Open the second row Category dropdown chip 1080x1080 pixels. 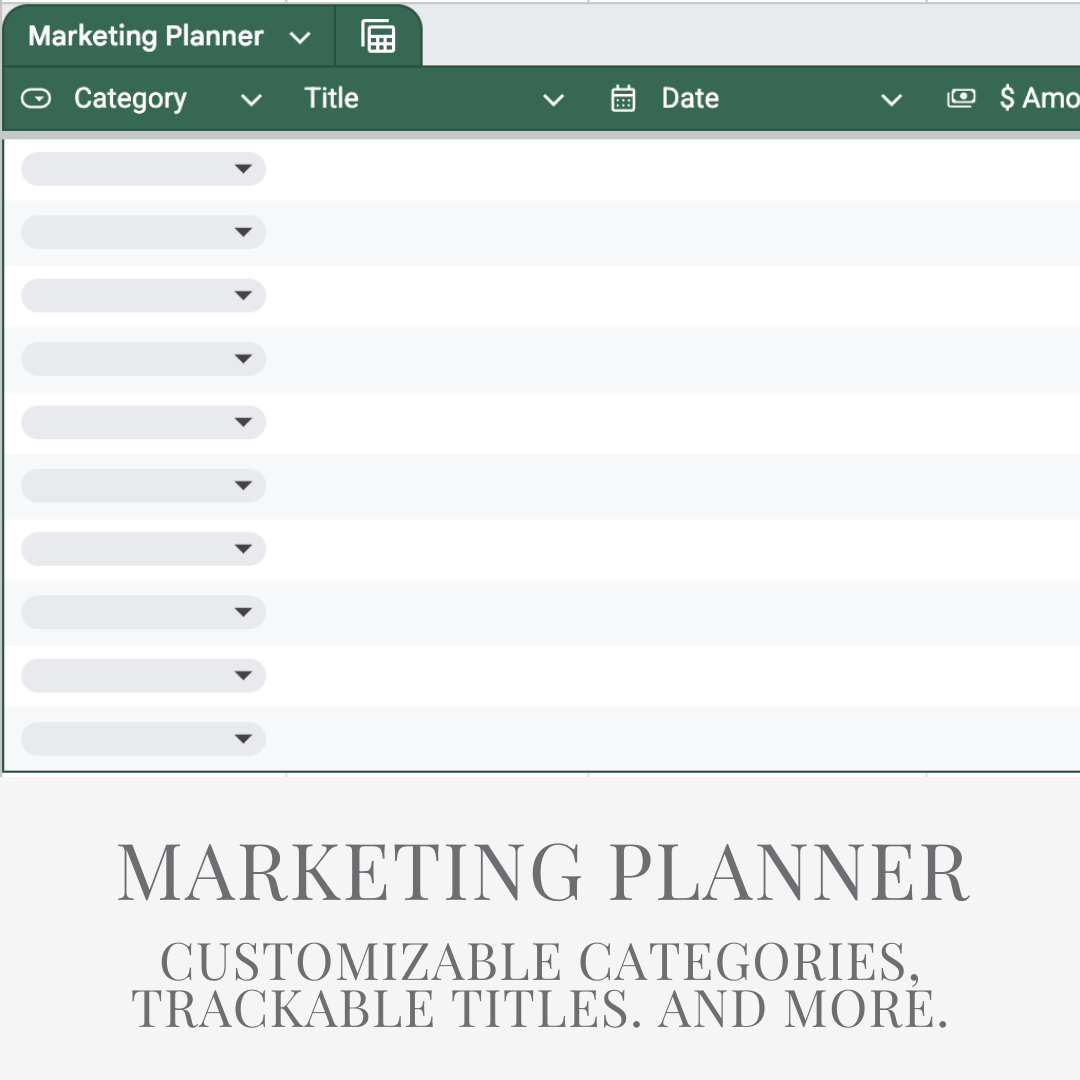pos(143,232)
